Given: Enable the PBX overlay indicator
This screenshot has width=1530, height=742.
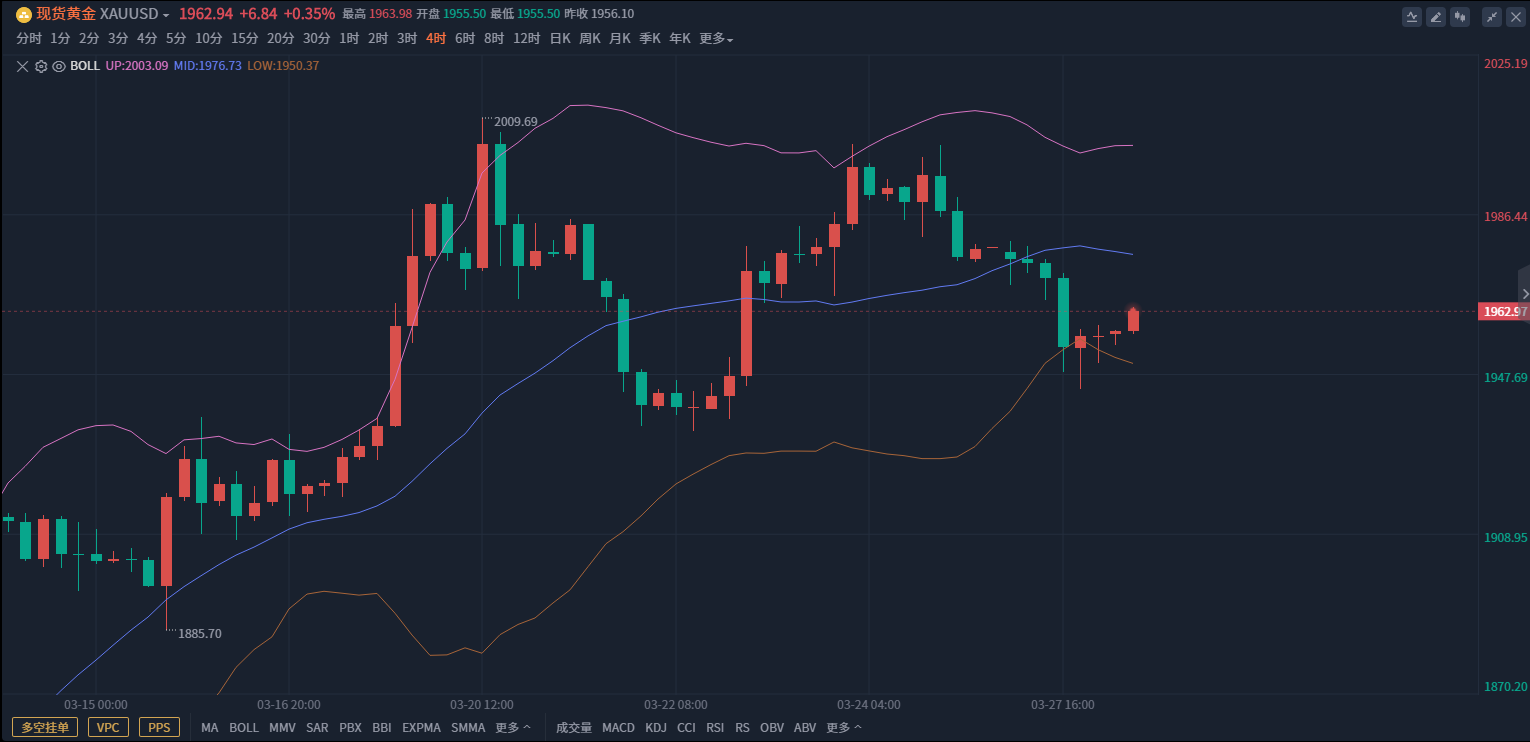Looking at the screenshot, I should click(350, 728).
